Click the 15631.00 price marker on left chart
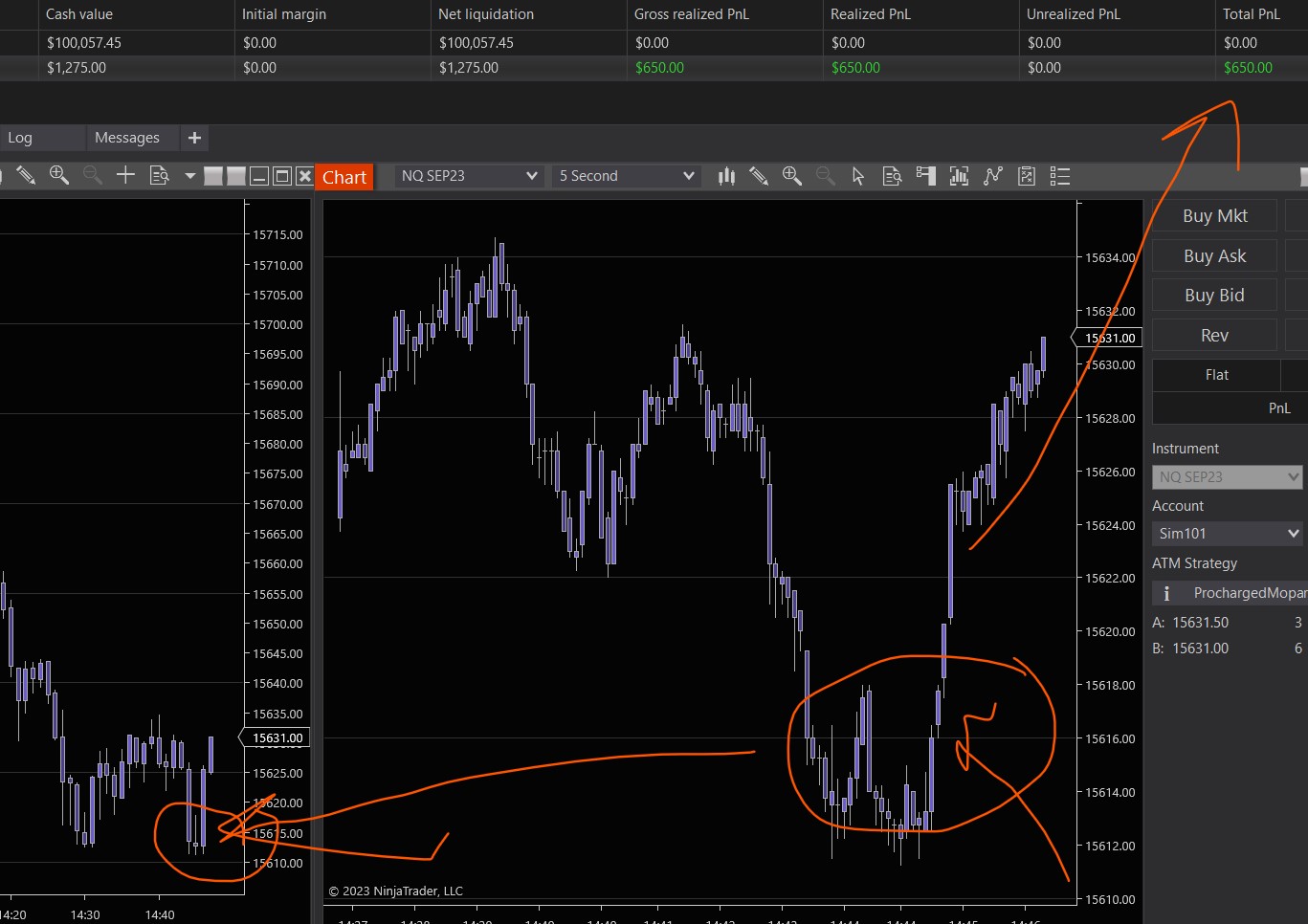The height and width of the screenshot is (924, 1308). [276, 738]
